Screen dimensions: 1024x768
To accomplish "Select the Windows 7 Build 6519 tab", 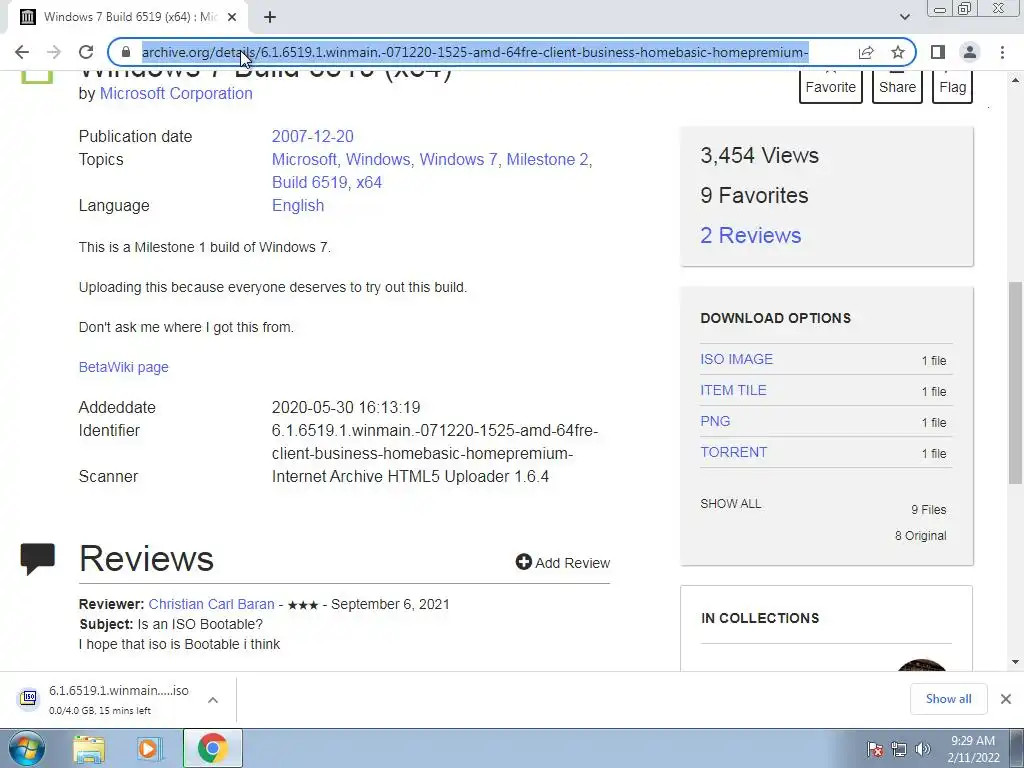I will [127, 18].
